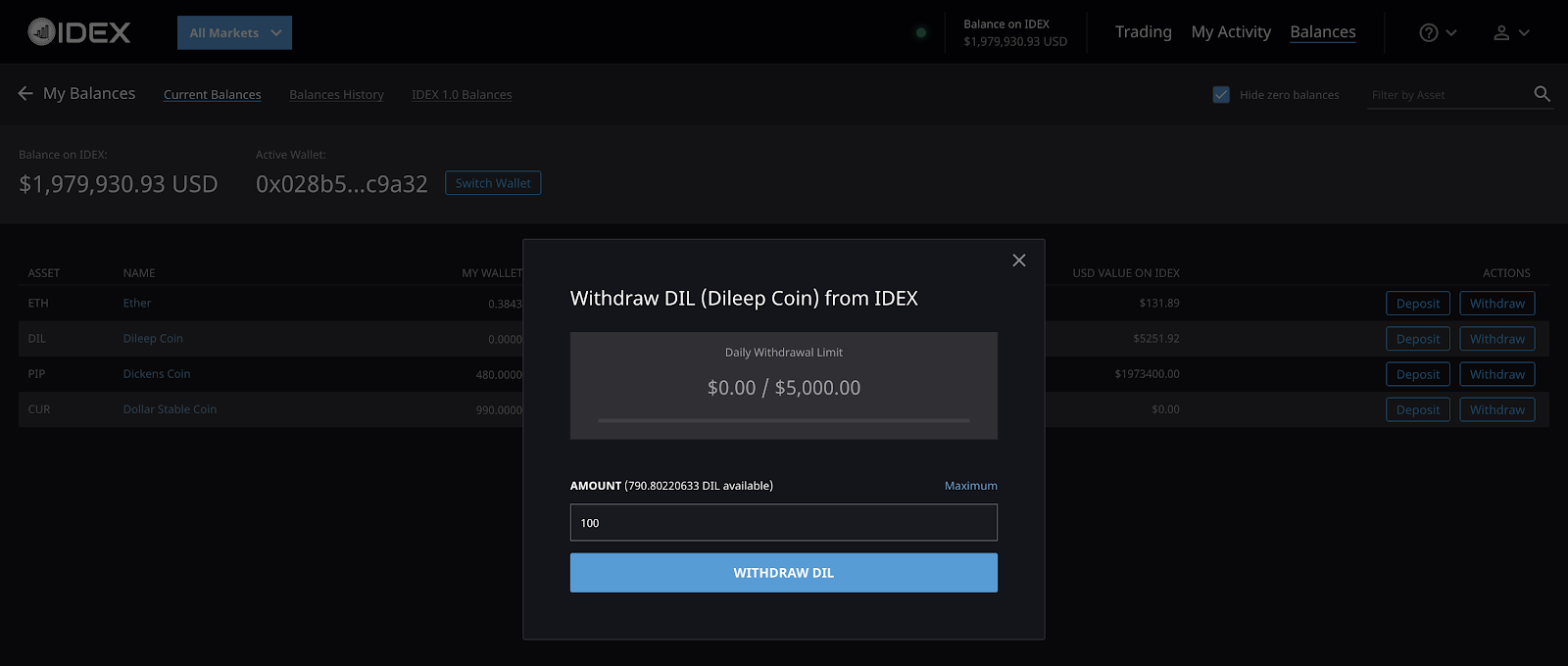
Task: Go to My Activity
Action: click(x=1231, y=32)
